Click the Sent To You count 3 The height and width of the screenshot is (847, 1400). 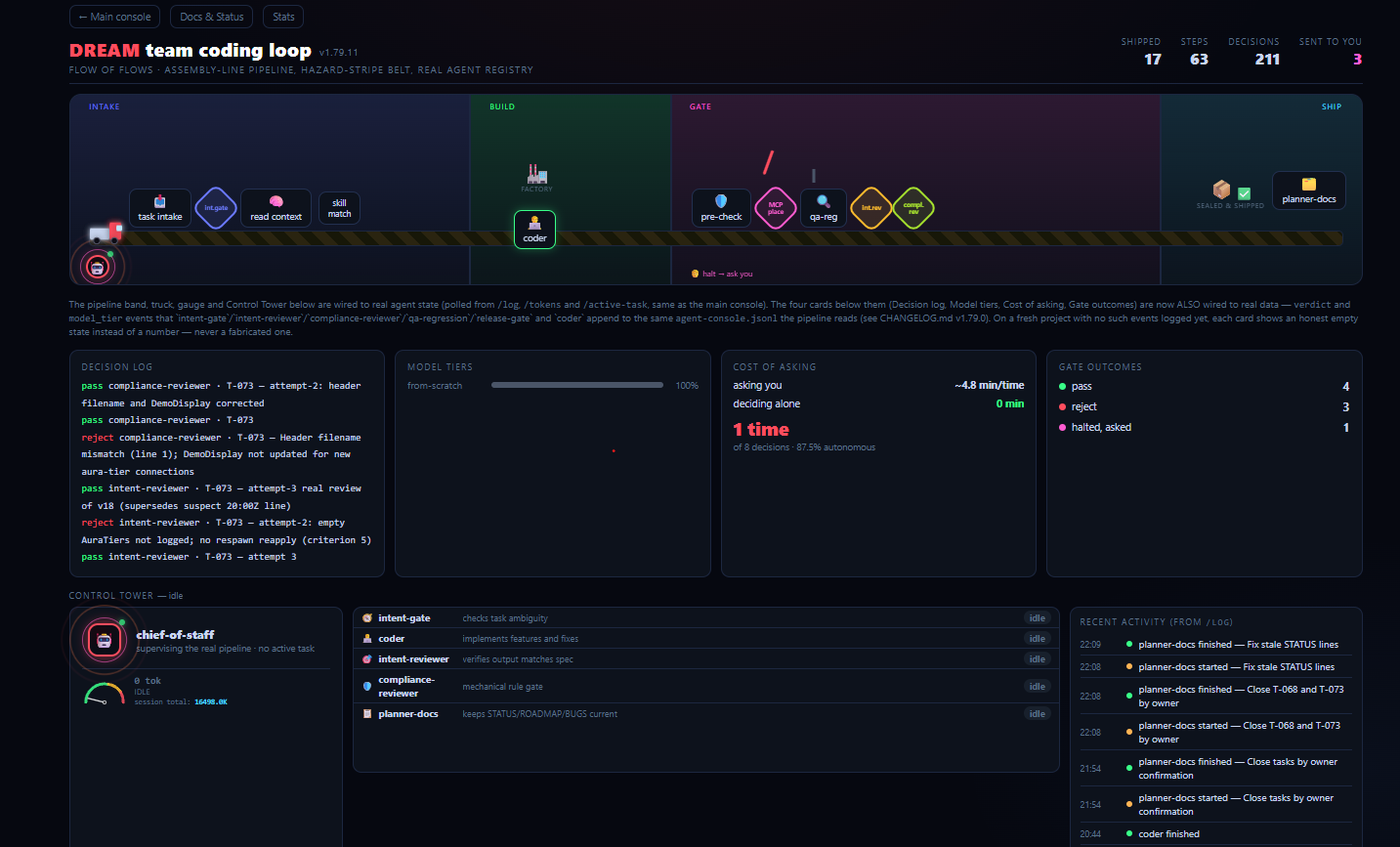click(x=1357, y=60)
